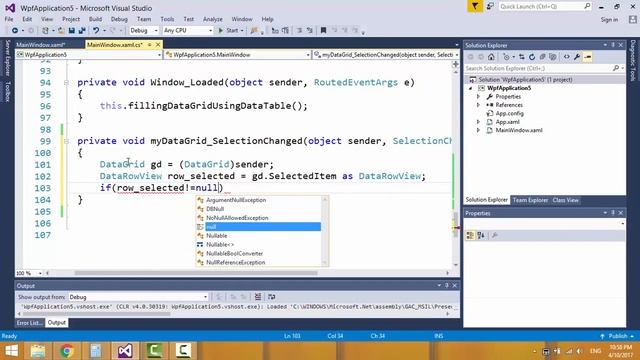Click the bookmark icon in toolbar
640x360 pixels.
323,31
